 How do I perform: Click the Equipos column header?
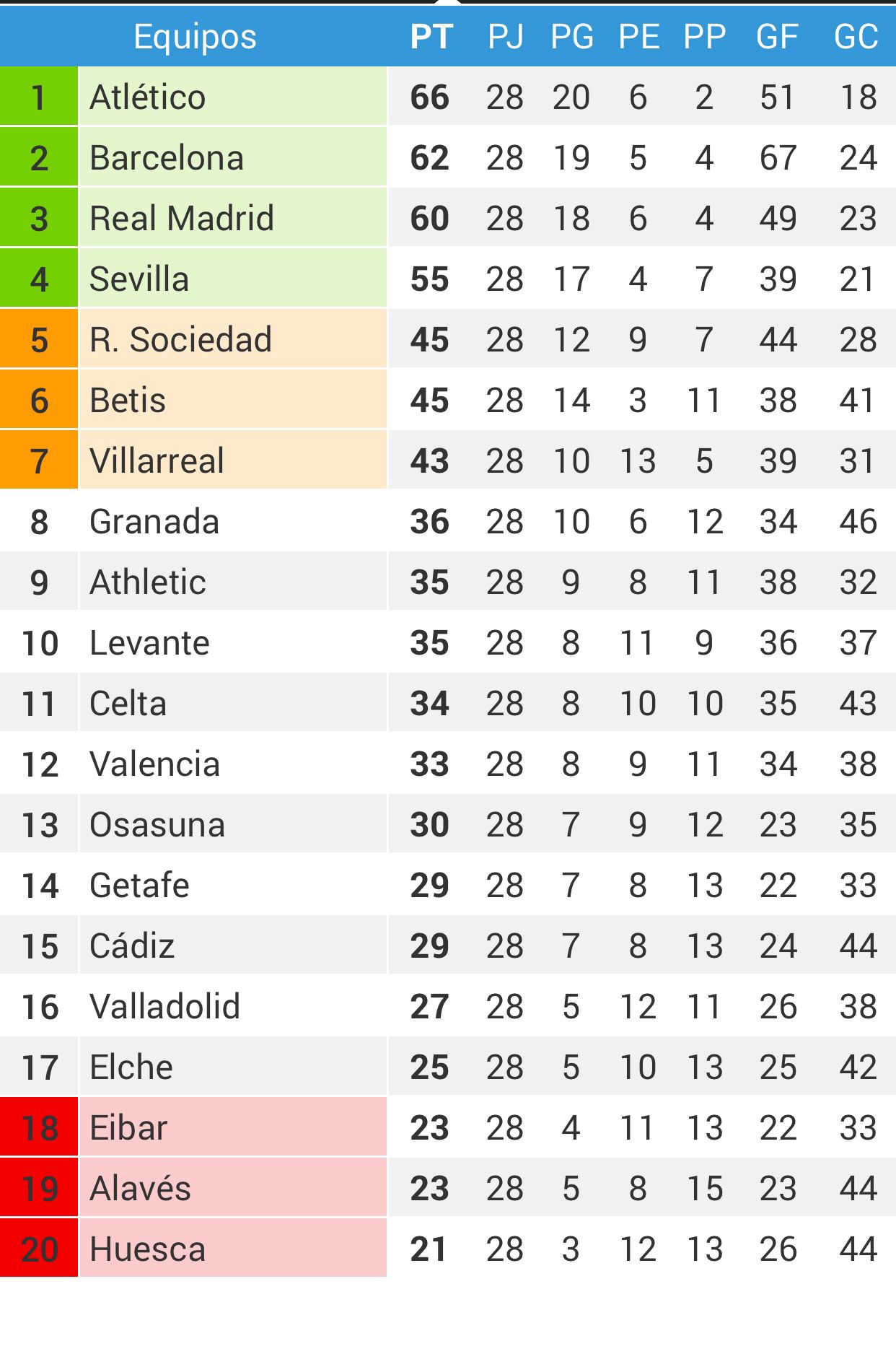[x=195, y=36]
